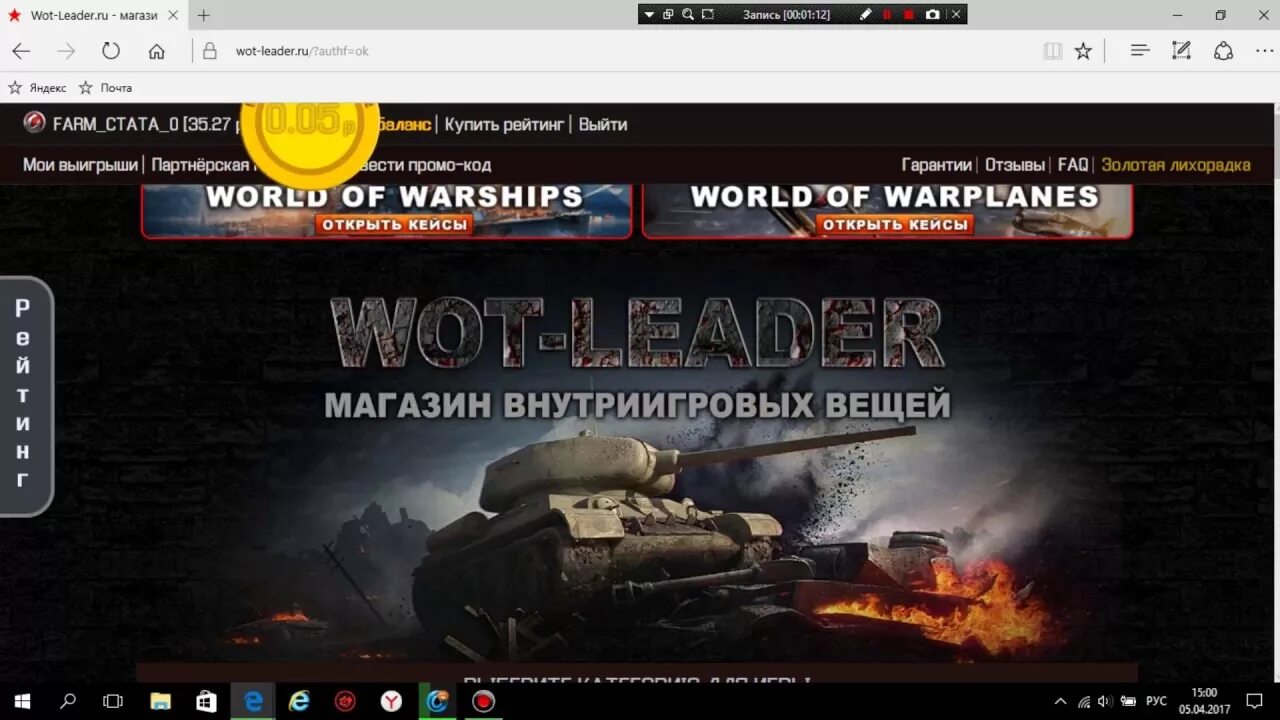Viewport: 1280px width, 720px height.
Task: Open Task View on the taskbar
Action: point(113,701)
